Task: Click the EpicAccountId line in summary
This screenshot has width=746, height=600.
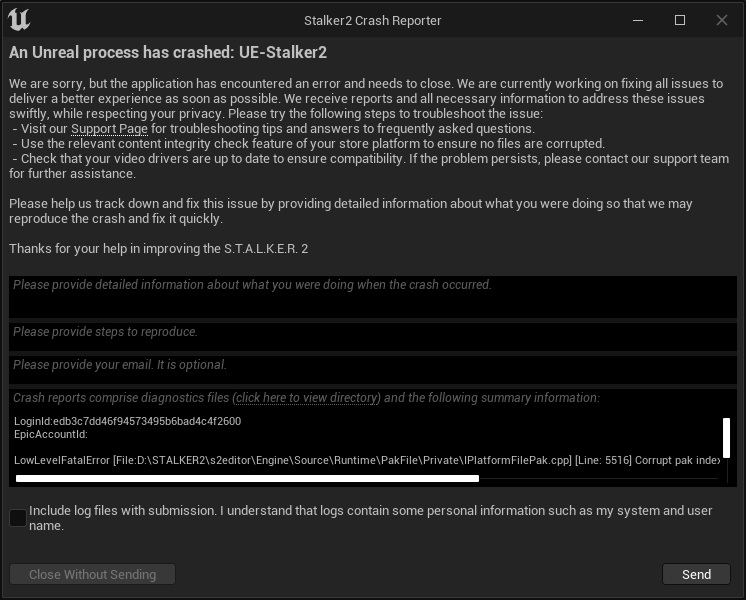Action: click(x=51, y=434)
